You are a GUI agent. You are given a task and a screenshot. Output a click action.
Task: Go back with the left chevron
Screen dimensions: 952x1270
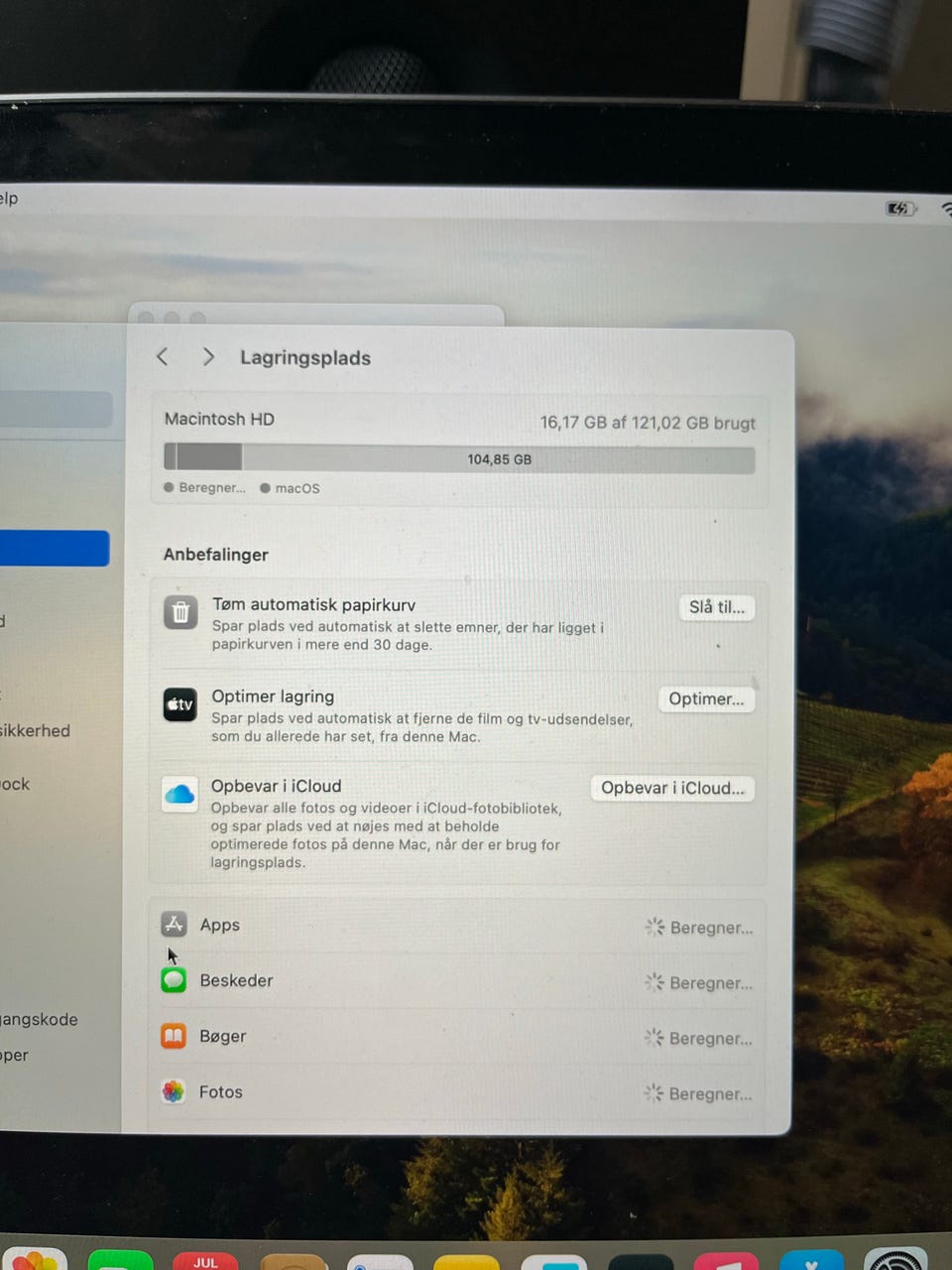(163, 356)
